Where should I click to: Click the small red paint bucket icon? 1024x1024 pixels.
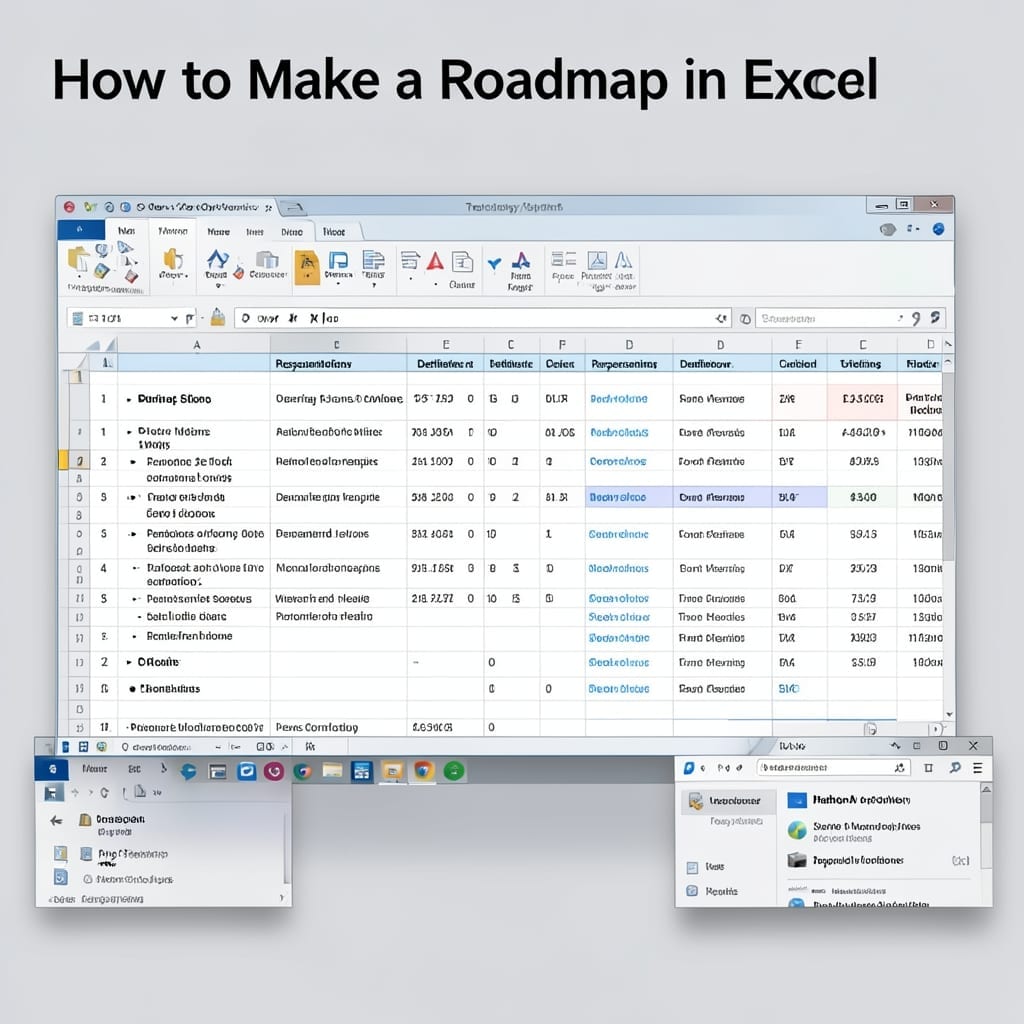(239, 273)
